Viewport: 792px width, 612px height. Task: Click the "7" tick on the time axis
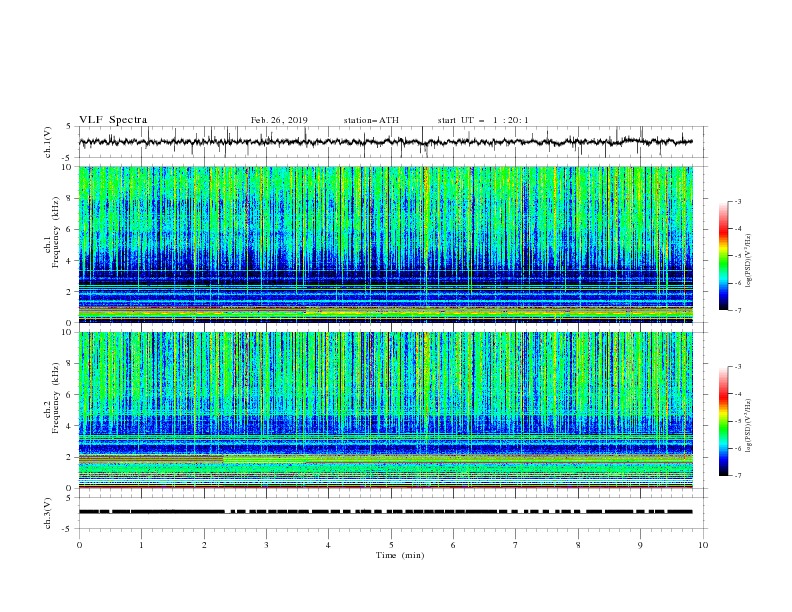coord(516,545)
